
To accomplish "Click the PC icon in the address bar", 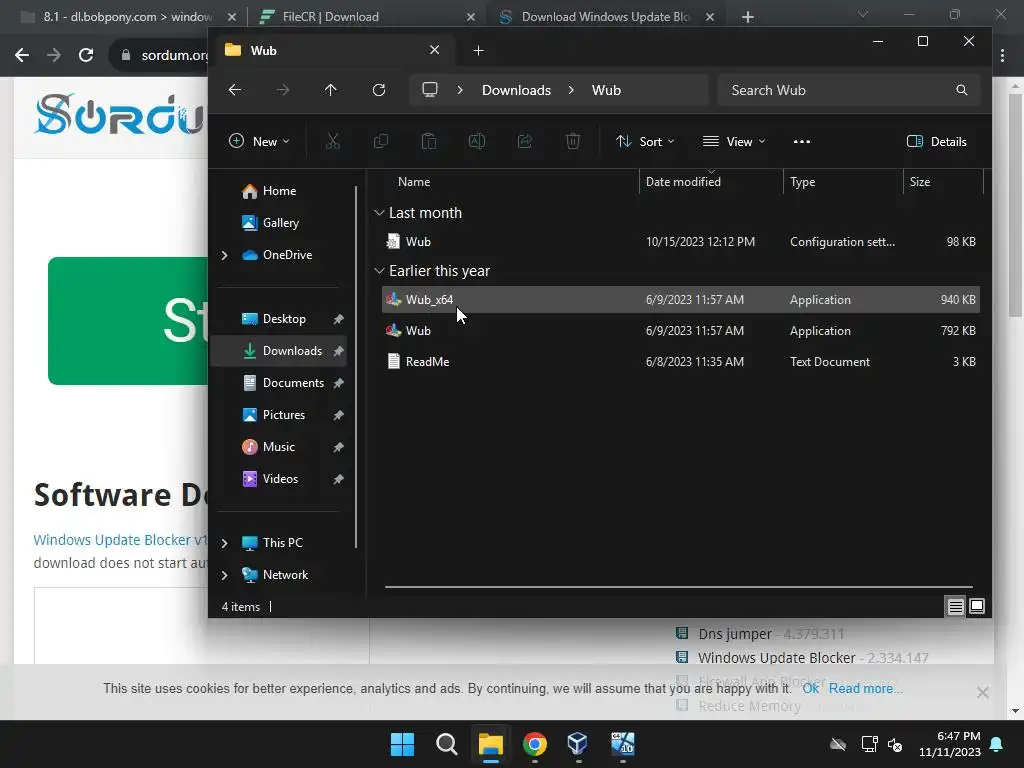I will pyautogui.click(x=430, y=90).
